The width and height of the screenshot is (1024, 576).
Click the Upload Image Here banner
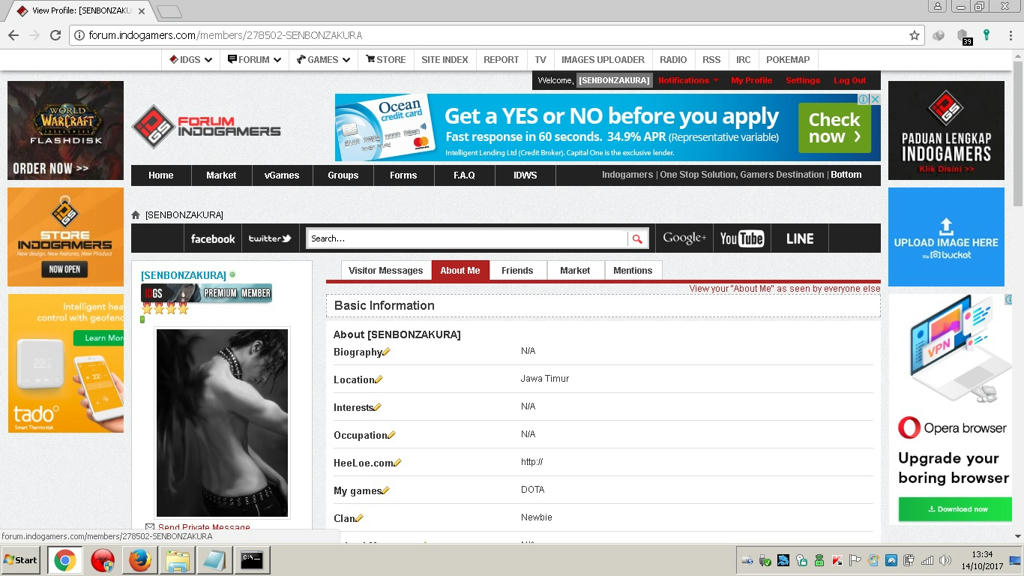946,237
